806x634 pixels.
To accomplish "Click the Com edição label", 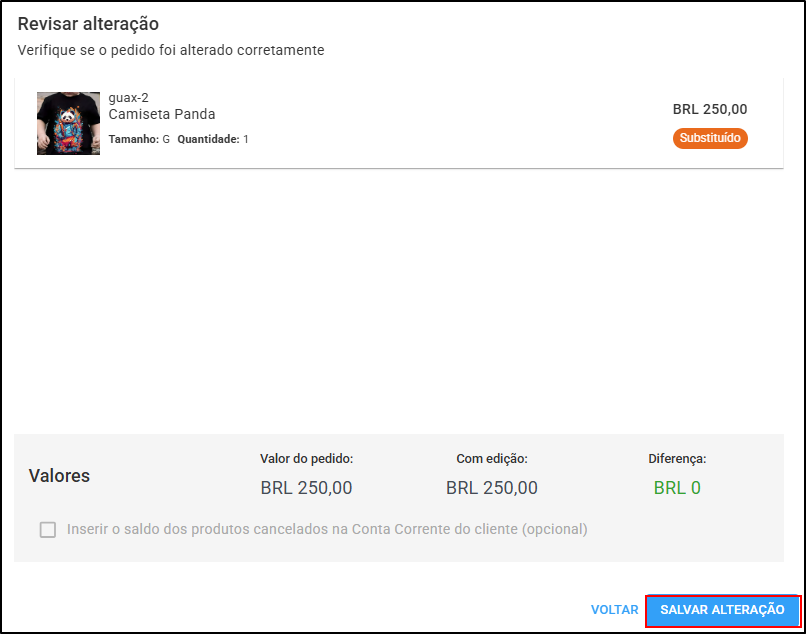I will tap(492, 459).
